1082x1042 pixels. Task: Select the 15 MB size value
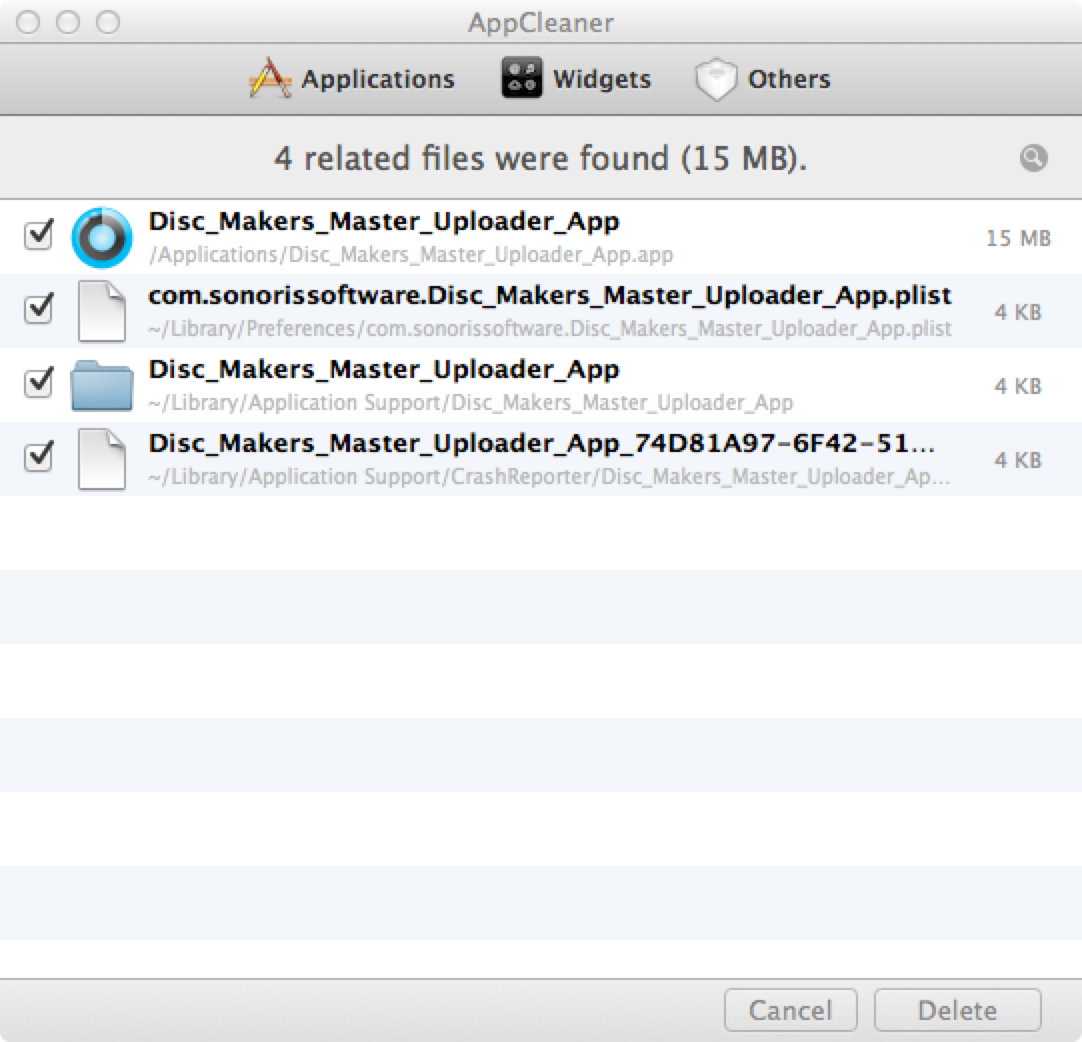click(1019, 238)
